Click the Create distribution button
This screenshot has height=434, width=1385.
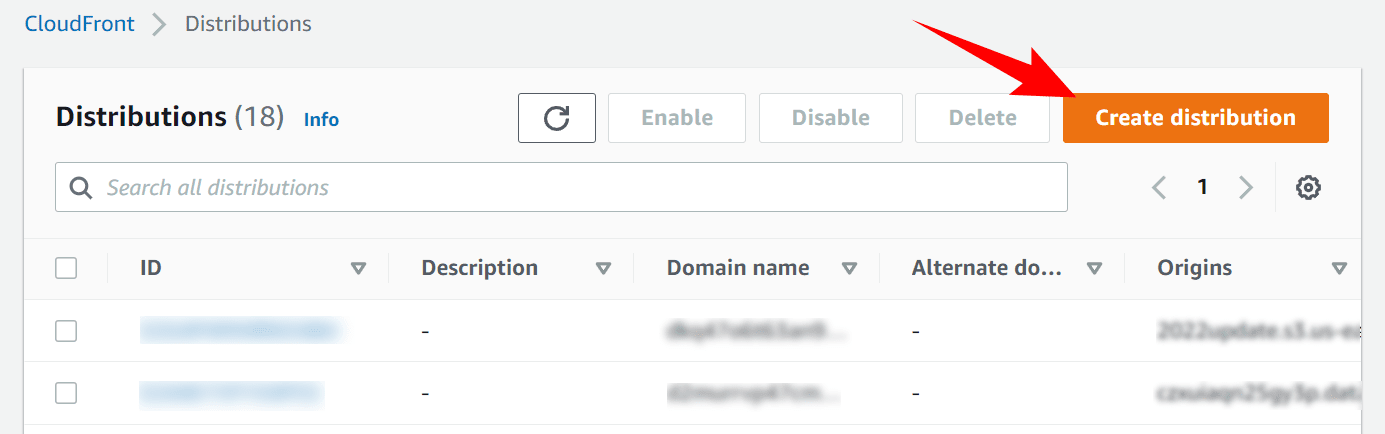click(x=1196, y=118)
